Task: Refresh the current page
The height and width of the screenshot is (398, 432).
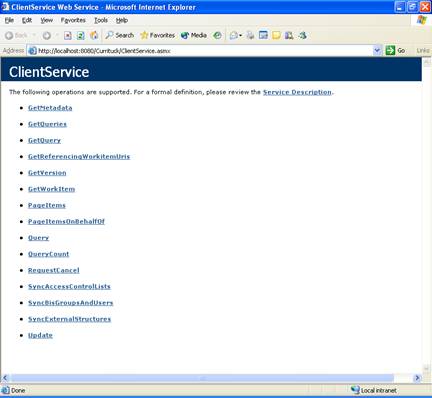Action: click(x=80, y=35)
